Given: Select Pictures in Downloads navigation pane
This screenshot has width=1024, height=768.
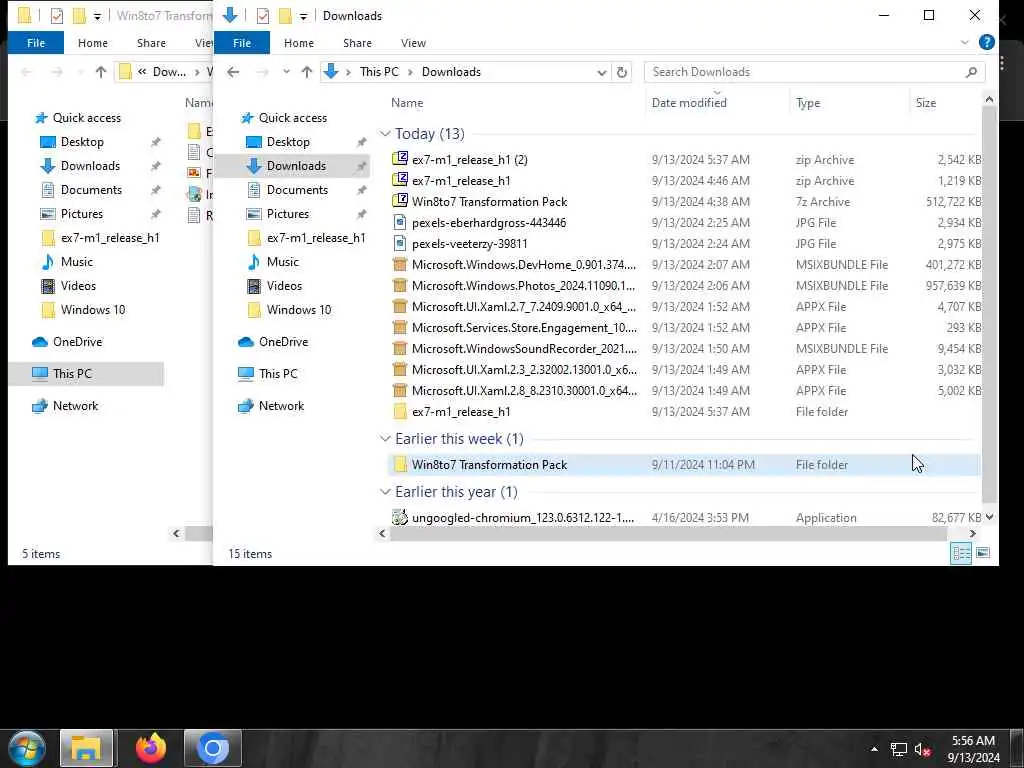Looking at the screenshot, I should 287,214.
